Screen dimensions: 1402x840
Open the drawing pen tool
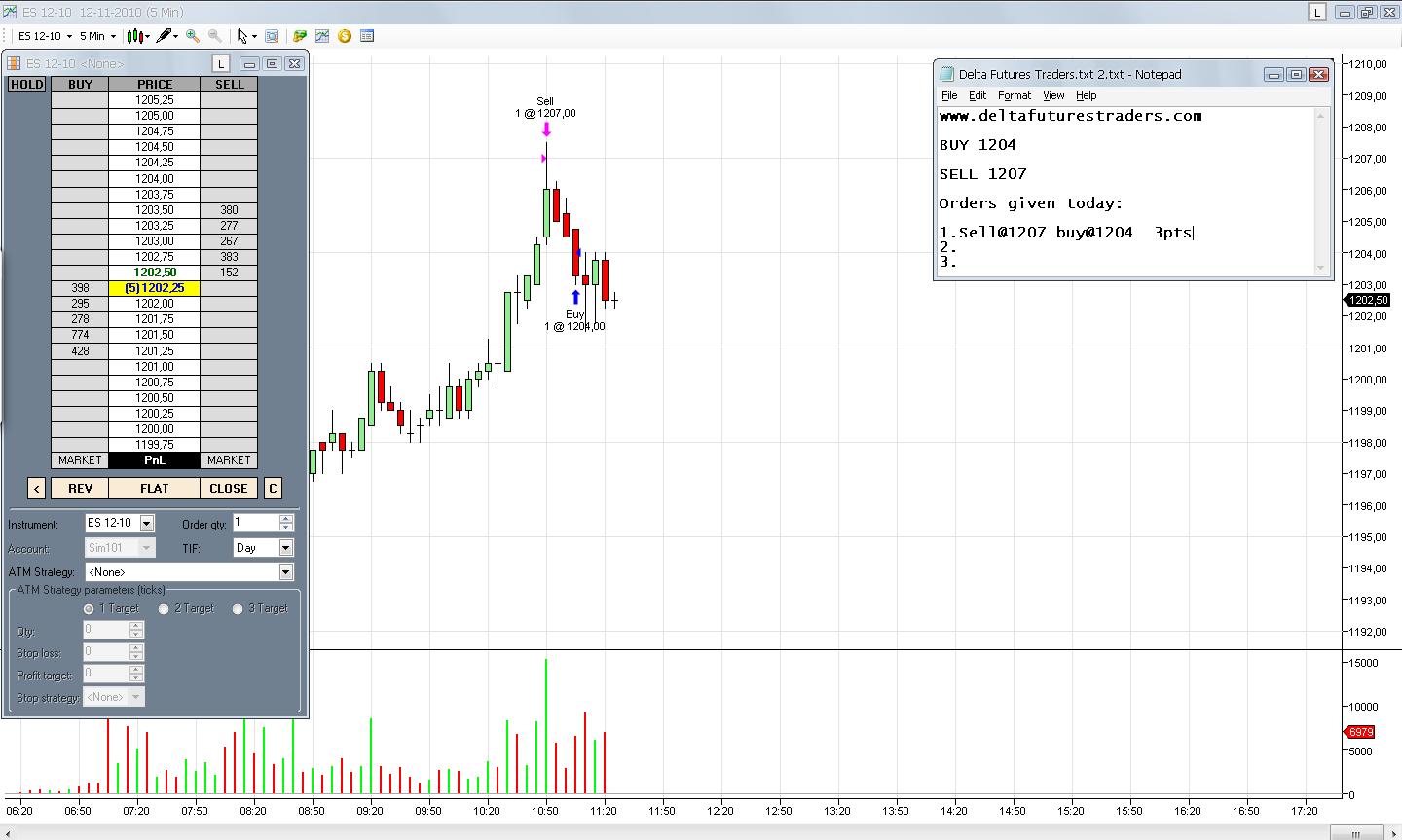[x=164, y=36]
